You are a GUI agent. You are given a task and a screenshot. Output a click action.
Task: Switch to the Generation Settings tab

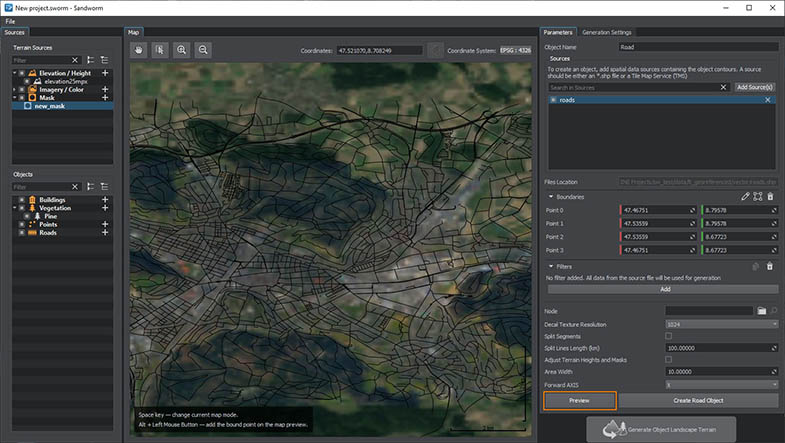(x=606, y=32)
